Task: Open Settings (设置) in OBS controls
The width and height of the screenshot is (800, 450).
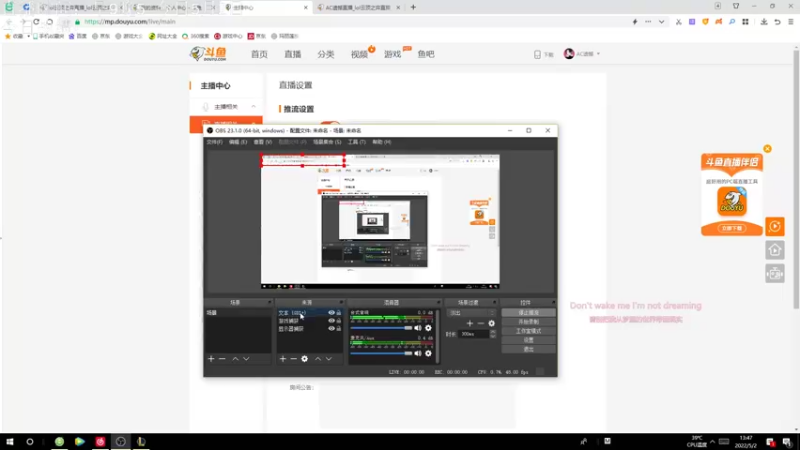Action: pyautogui.click(x=528, y=340)
